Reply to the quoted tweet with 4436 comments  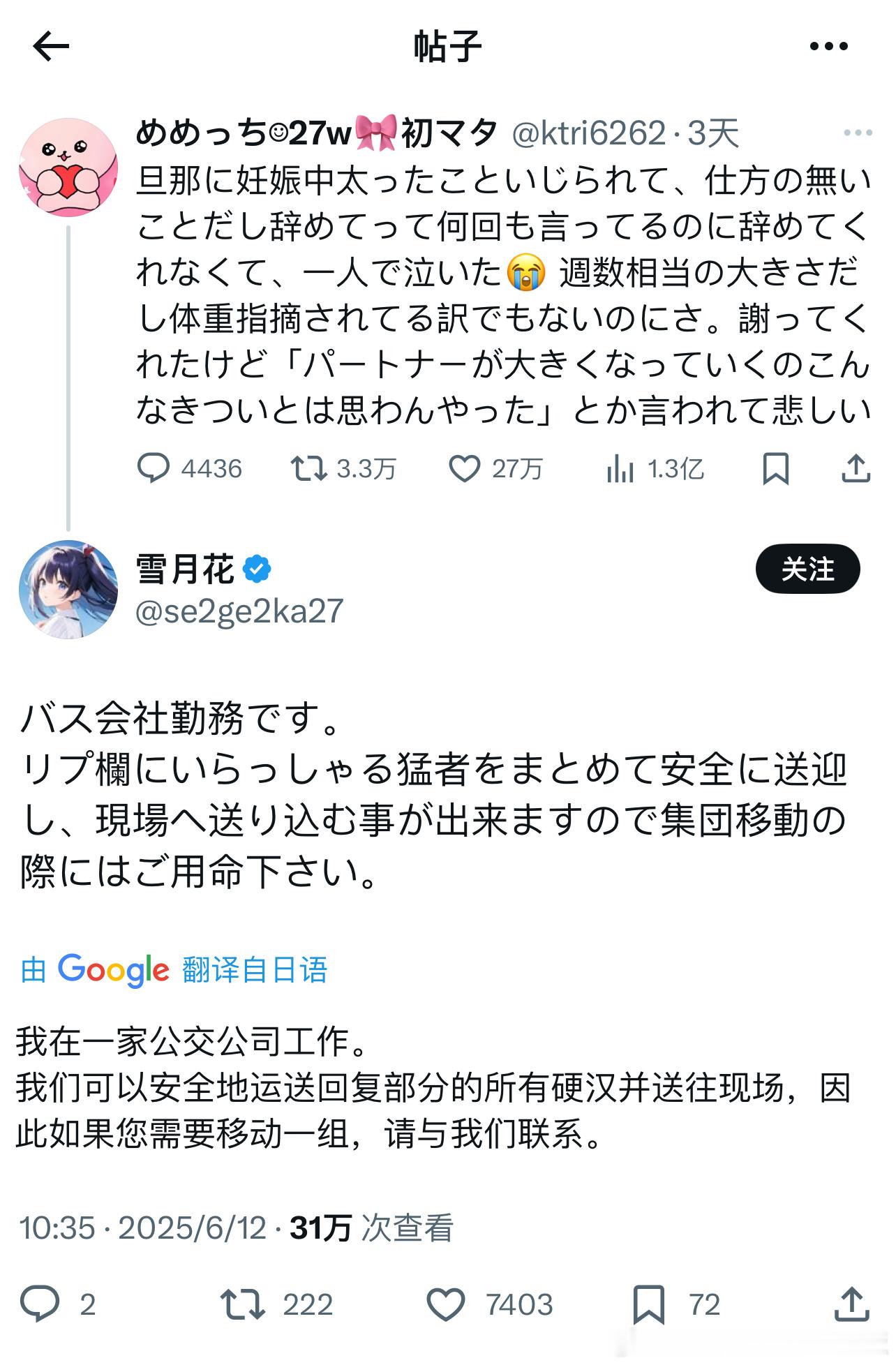coord(154,468)
